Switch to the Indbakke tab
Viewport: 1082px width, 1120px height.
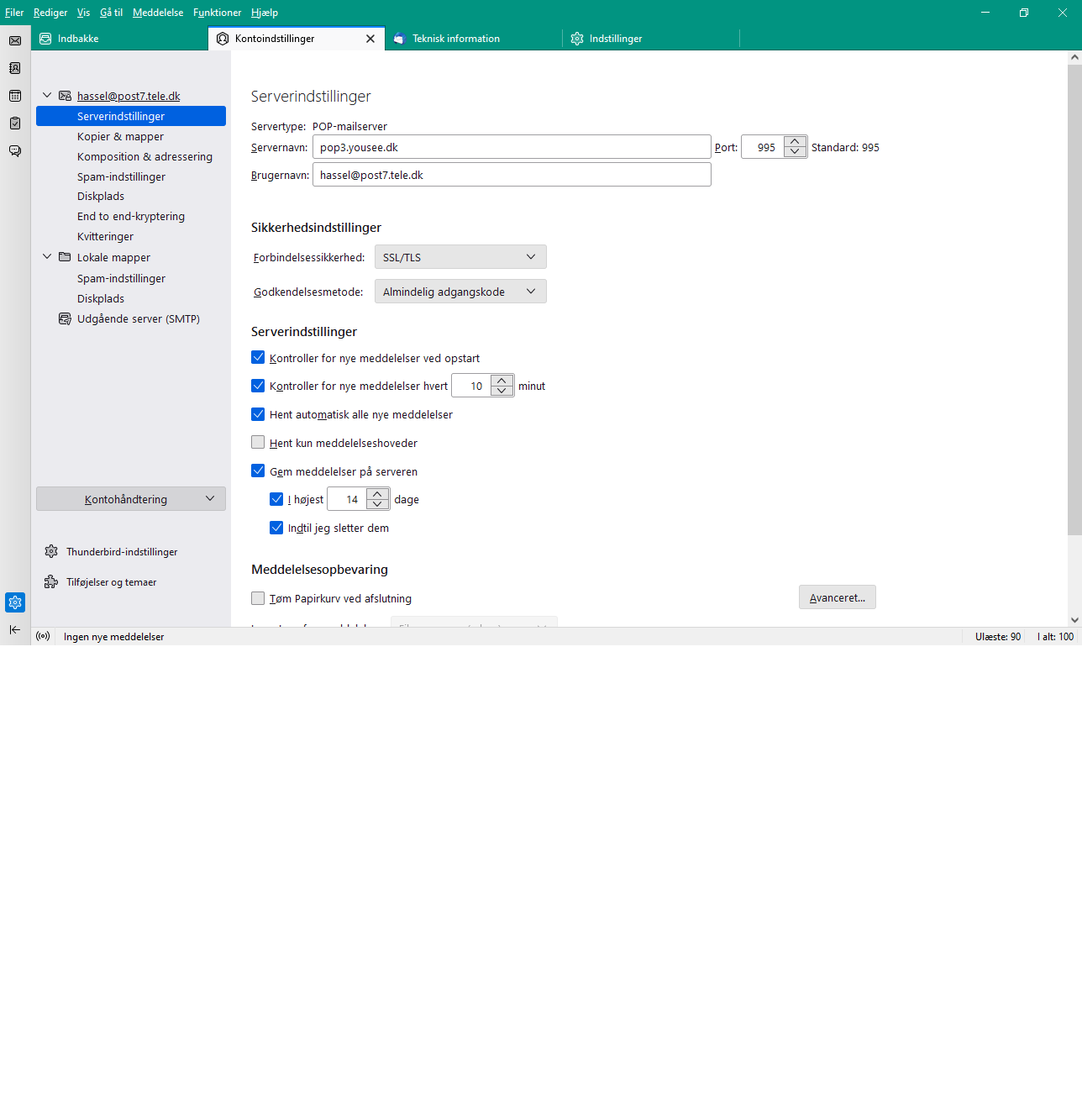pos(119,39)
